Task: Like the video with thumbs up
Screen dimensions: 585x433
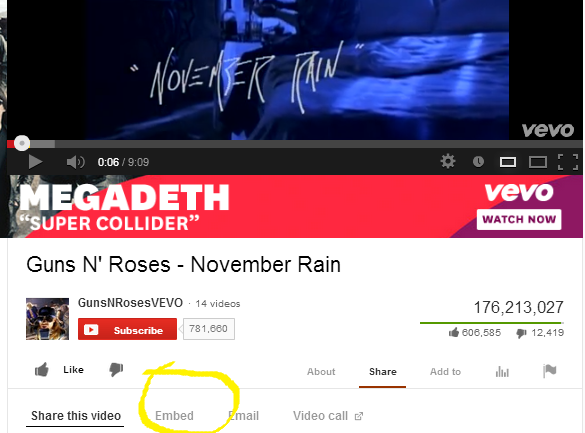Action: click(59, 370)
